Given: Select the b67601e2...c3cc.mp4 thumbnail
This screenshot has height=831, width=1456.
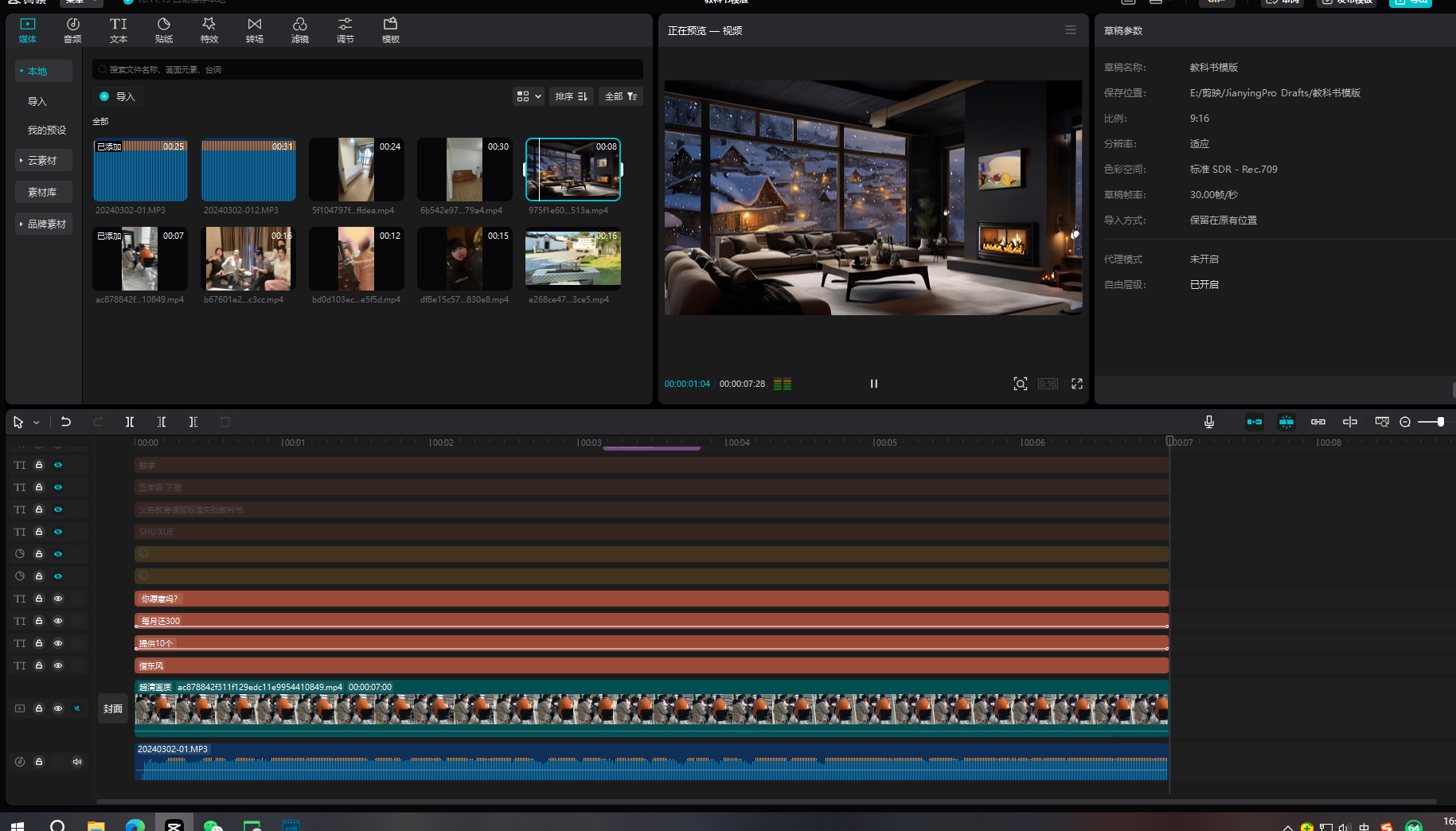Looking at the screenshot, I should click(248, 259).
